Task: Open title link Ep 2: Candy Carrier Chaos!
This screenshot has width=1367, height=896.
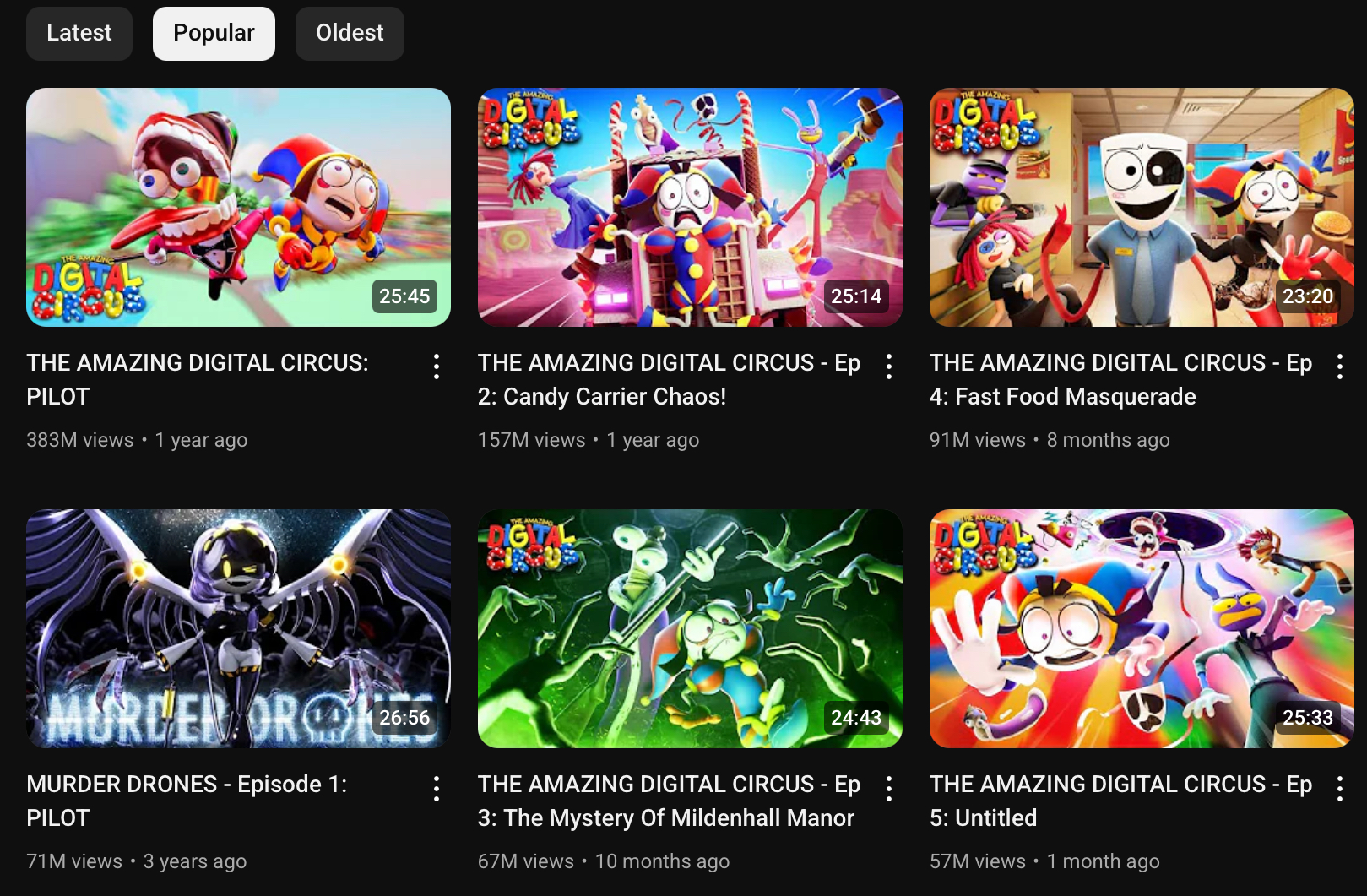Action: point(669,379)
